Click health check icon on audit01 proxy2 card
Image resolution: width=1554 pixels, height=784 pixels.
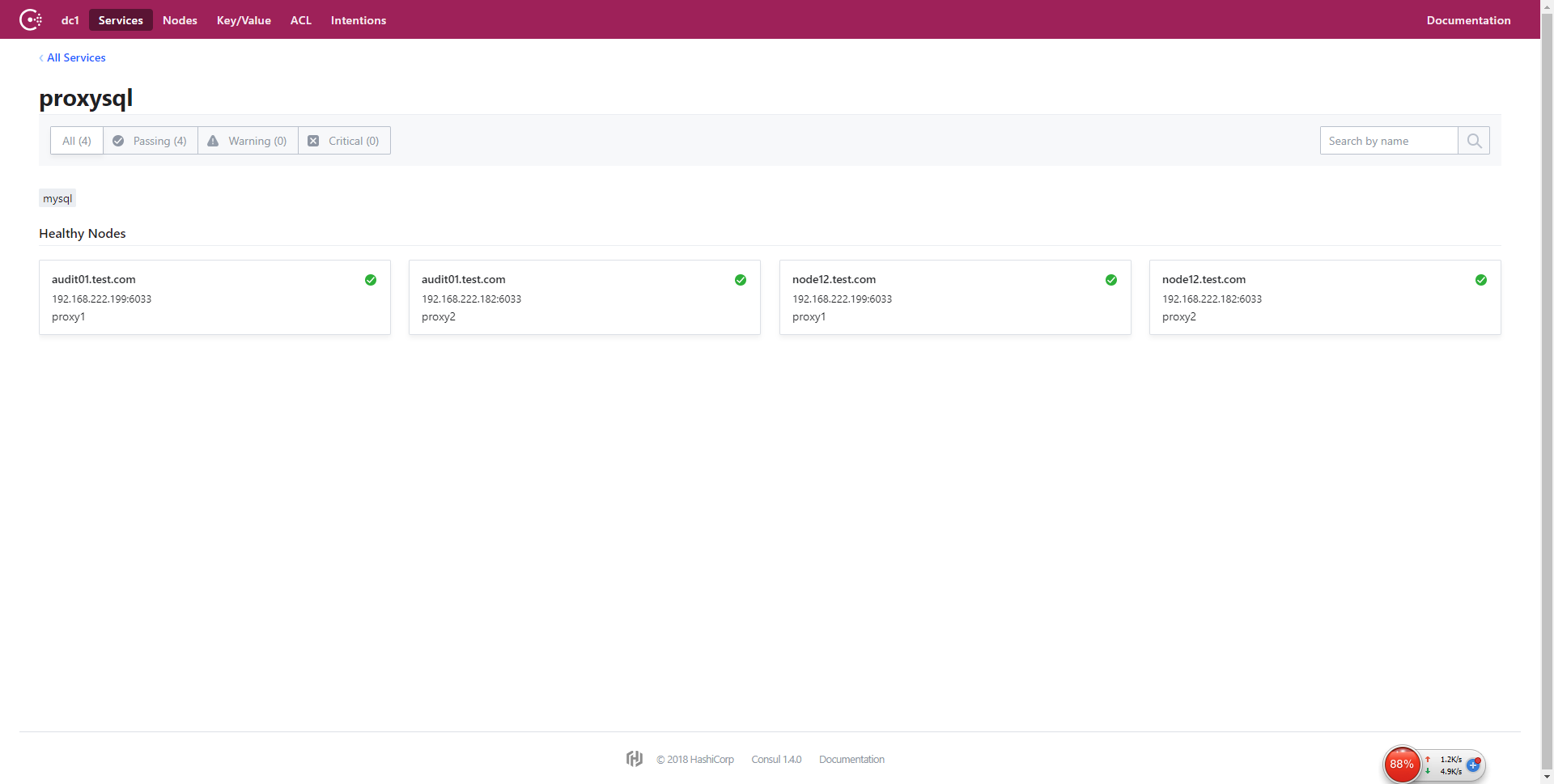(x=741, y=280)
